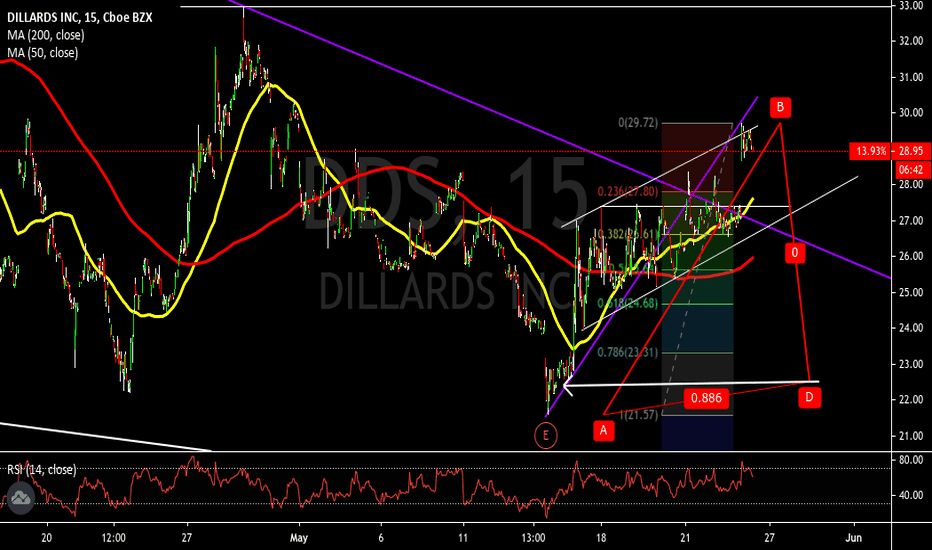
Task: Click the circled E wave label
Action: [546, 436]
